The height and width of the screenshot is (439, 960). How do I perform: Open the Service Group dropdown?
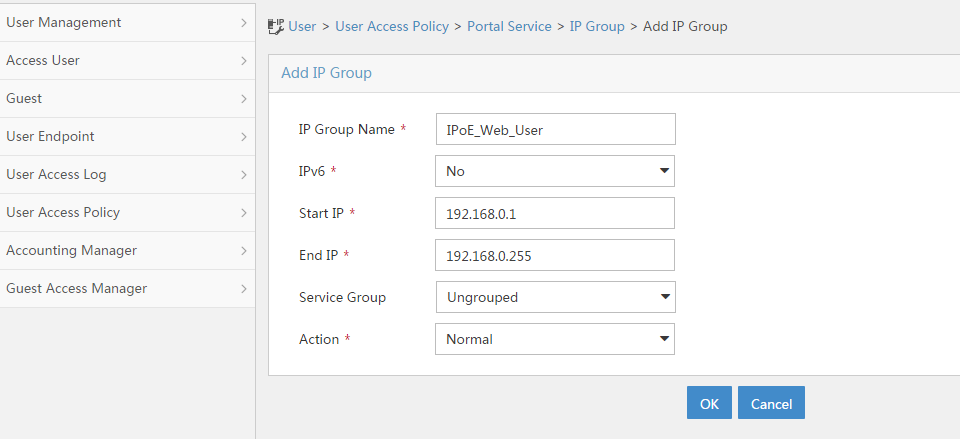555,297
